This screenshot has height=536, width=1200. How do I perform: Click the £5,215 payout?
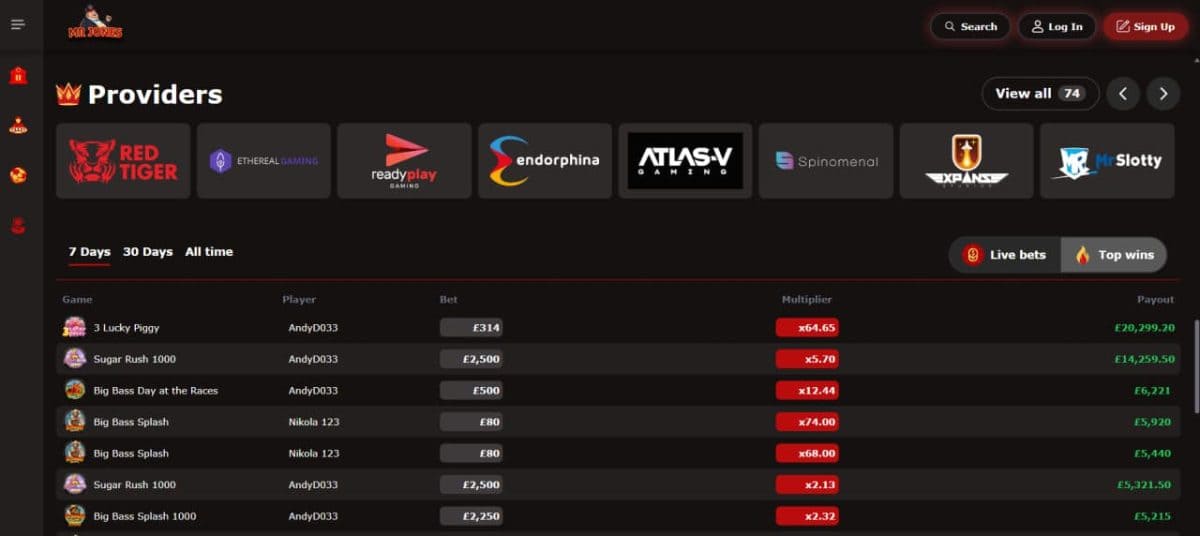coord(1155,517)
